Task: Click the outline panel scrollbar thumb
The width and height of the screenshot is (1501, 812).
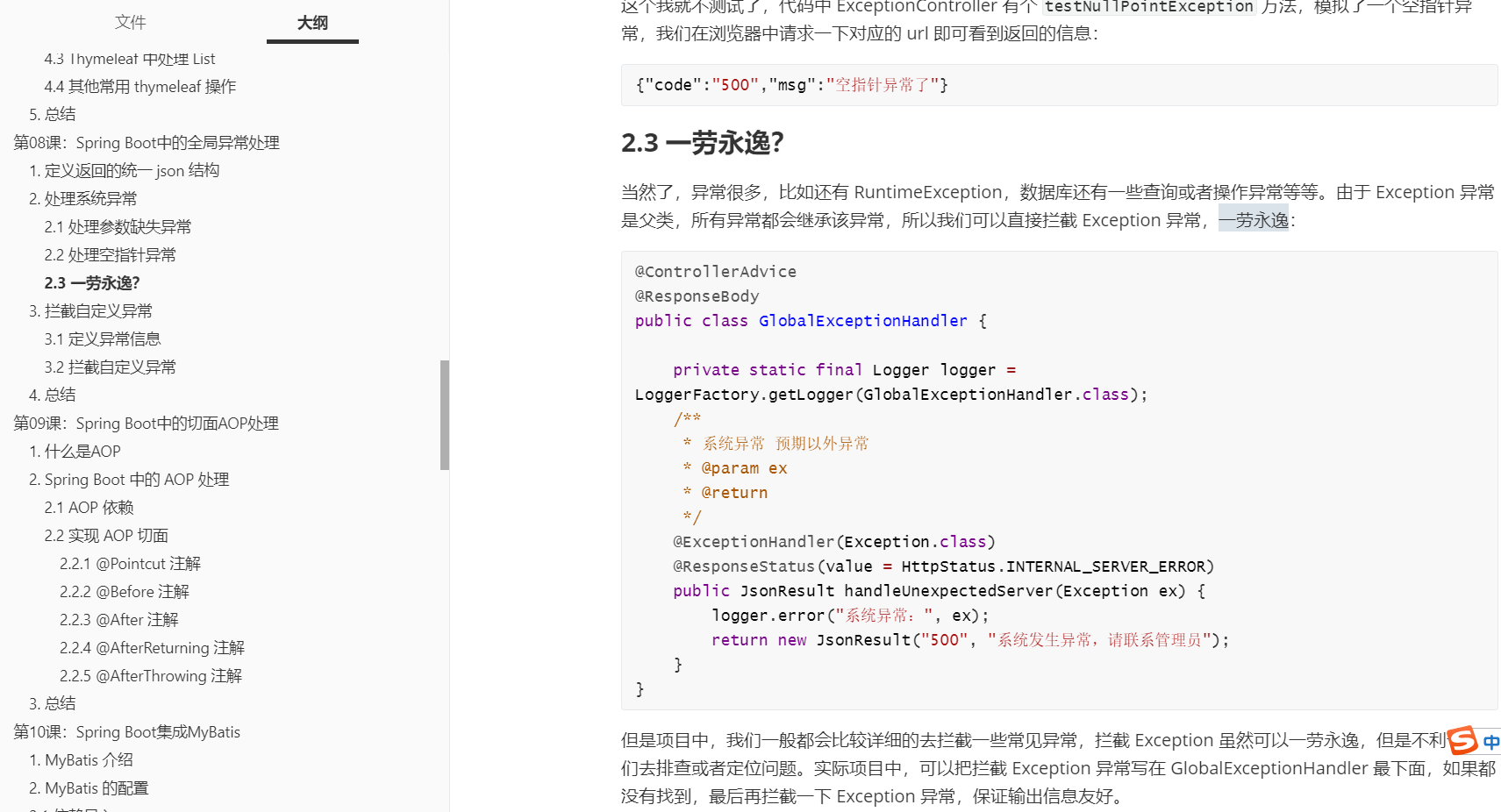Action: click(x=445, y=415)
